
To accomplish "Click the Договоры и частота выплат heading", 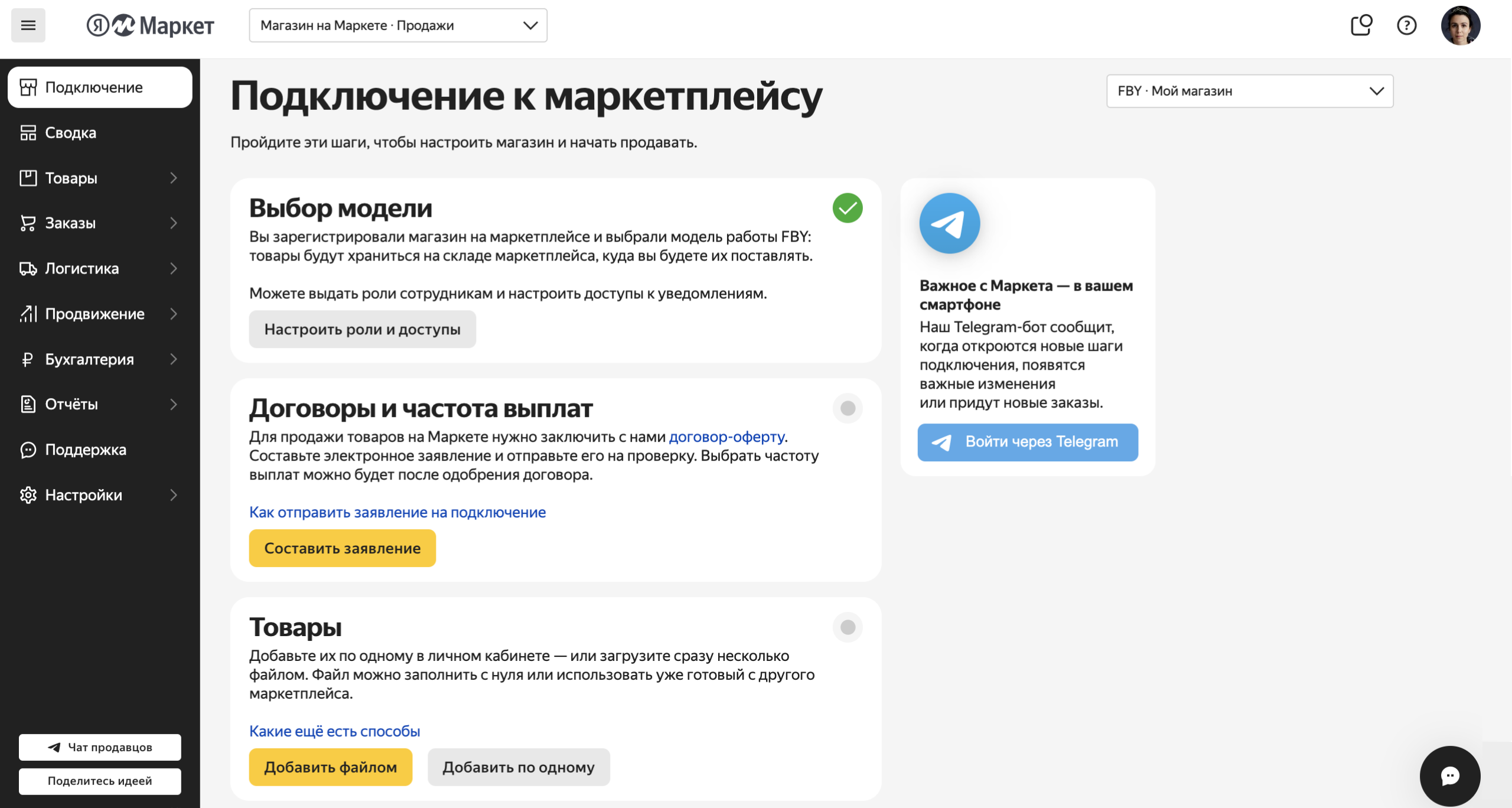I will point(421,408).
